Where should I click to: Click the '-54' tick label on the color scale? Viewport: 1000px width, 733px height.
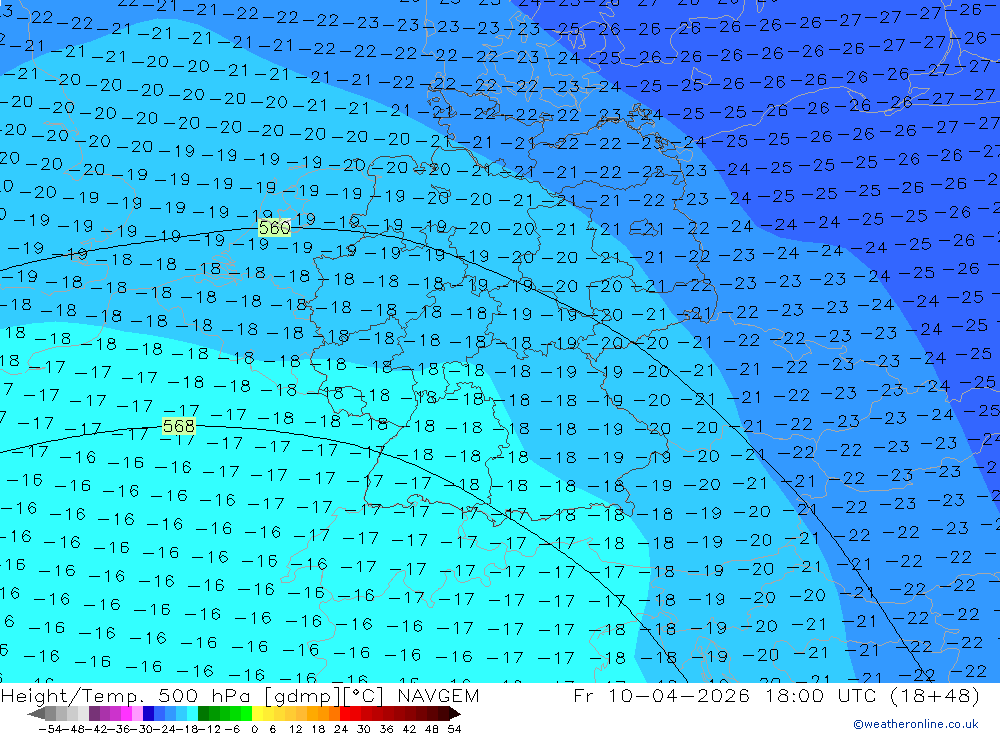(x=50, y=729)
